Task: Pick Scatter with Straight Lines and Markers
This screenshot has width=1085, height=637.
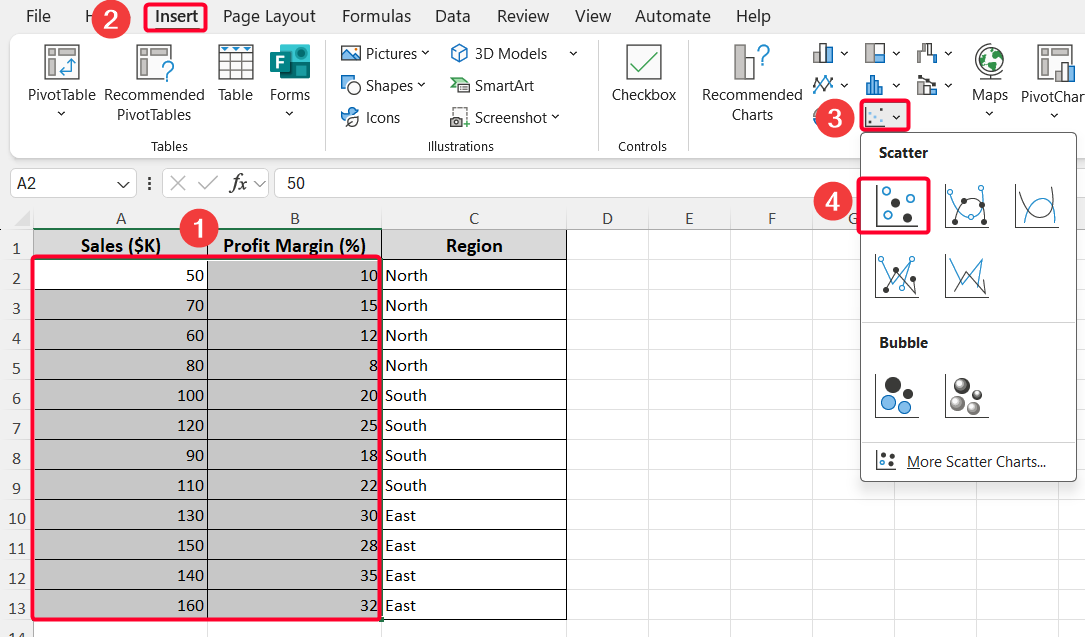Action: [896, 275]
